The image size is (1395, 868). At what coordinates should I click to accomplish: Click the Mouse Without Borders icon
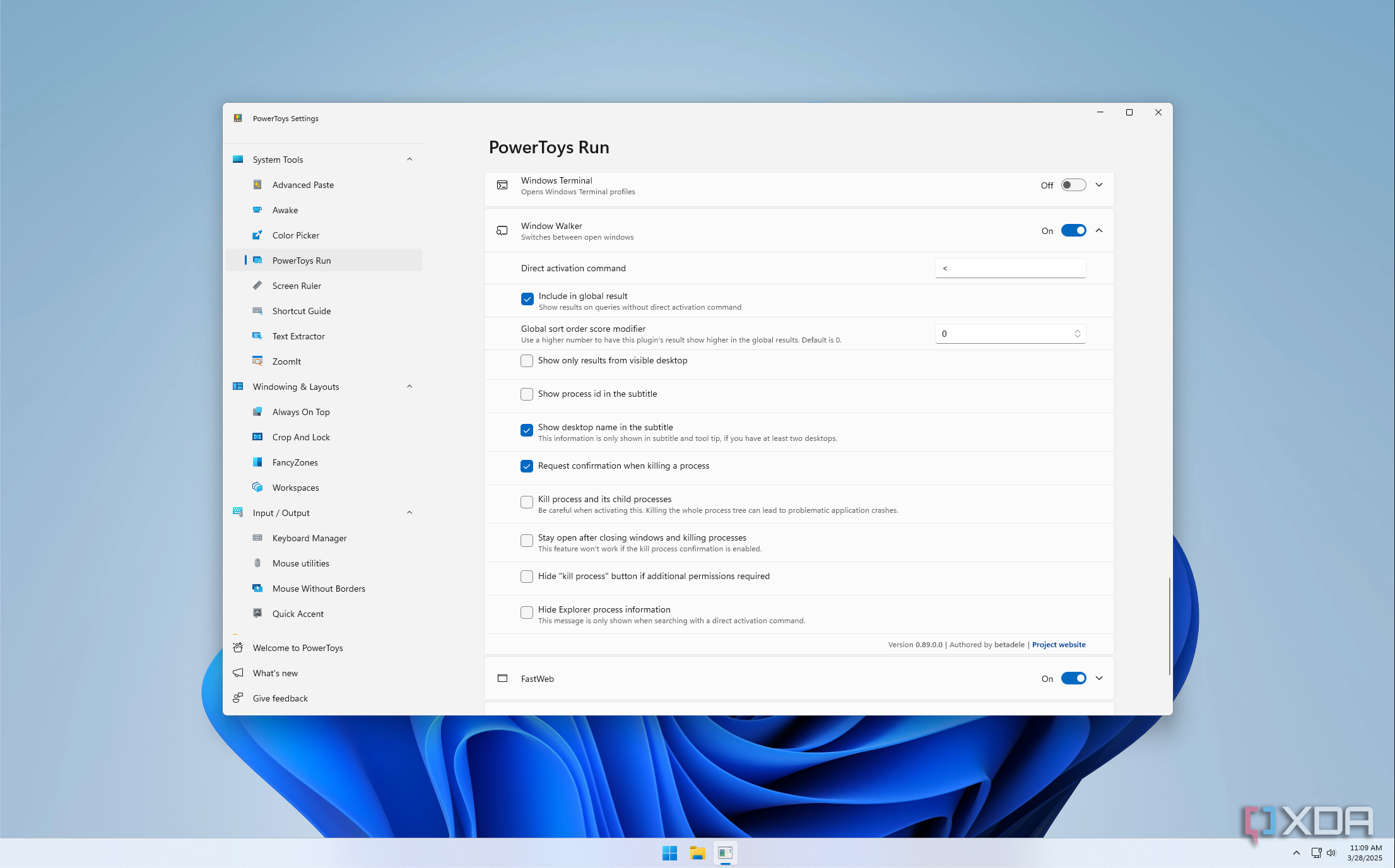coord(257,589)
